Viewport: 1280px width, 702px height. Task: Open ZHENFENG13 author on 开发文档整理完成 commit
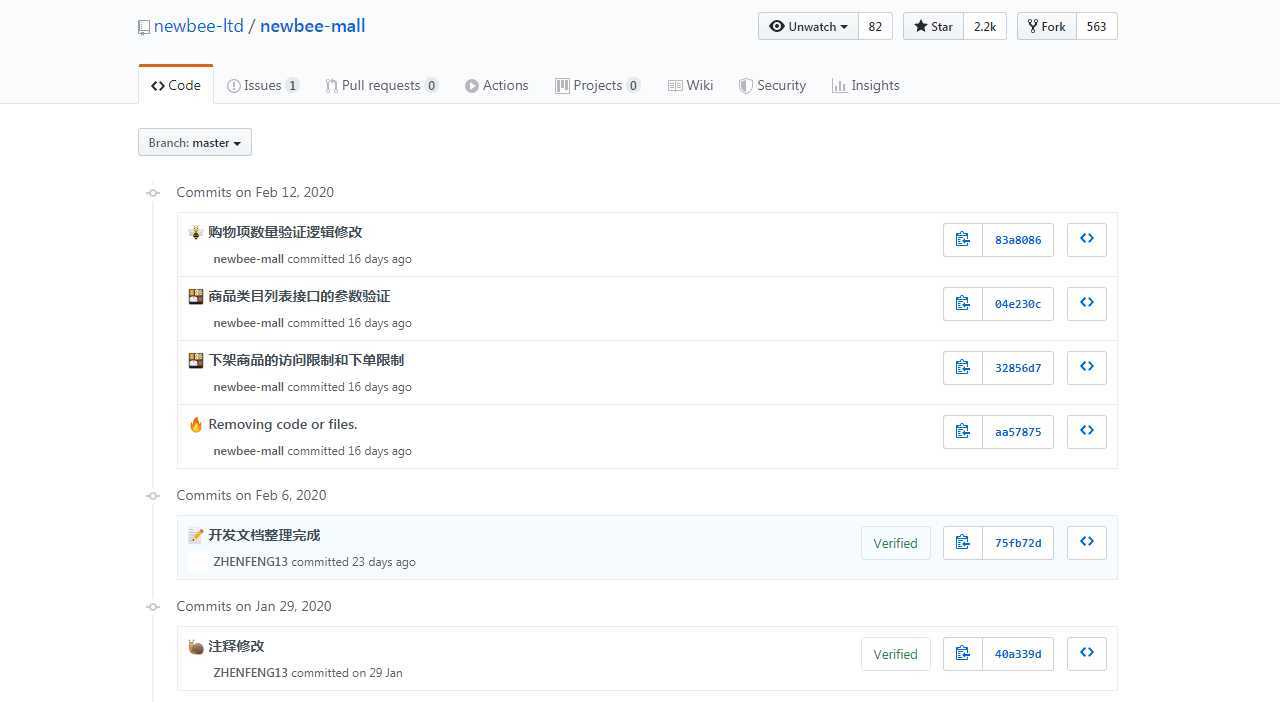[x=250, y=562]
